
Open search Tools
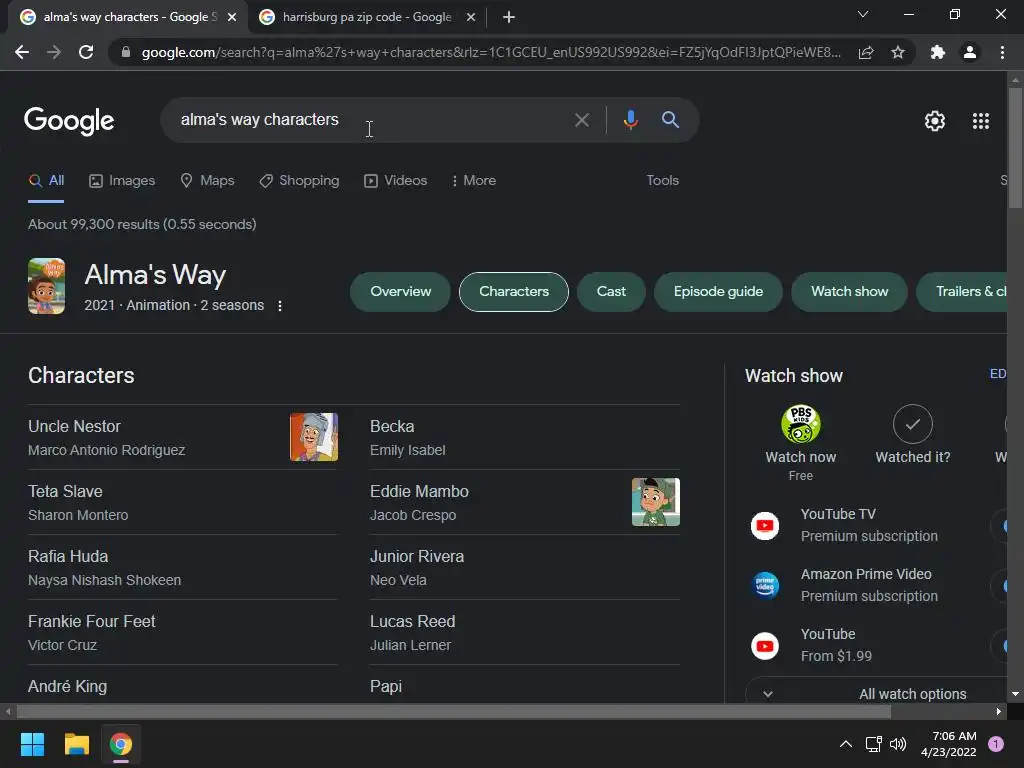pyautogui.click(x=662, y=181)
